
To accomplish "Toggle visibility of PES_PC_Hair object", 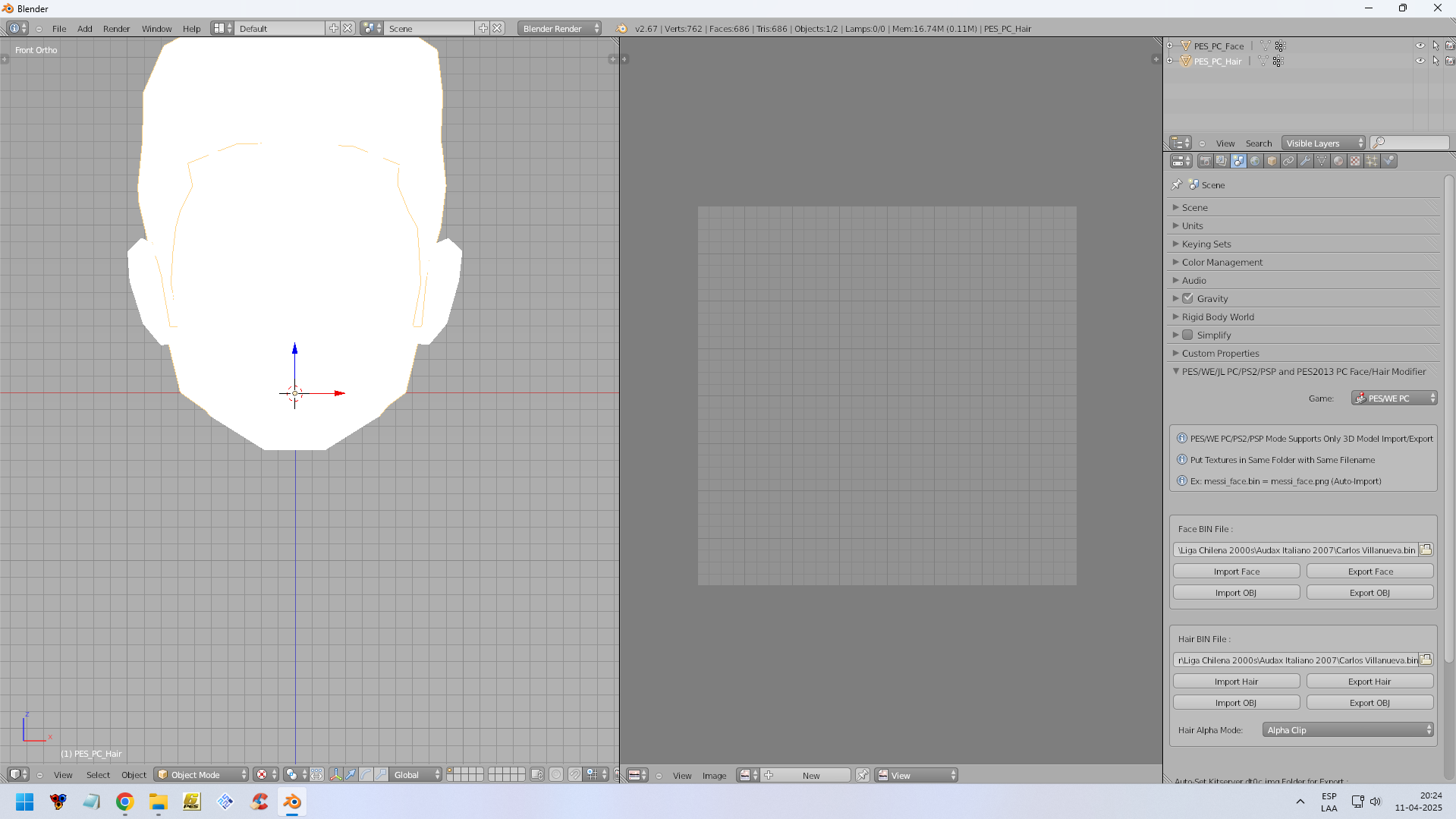I will 1420,61.
